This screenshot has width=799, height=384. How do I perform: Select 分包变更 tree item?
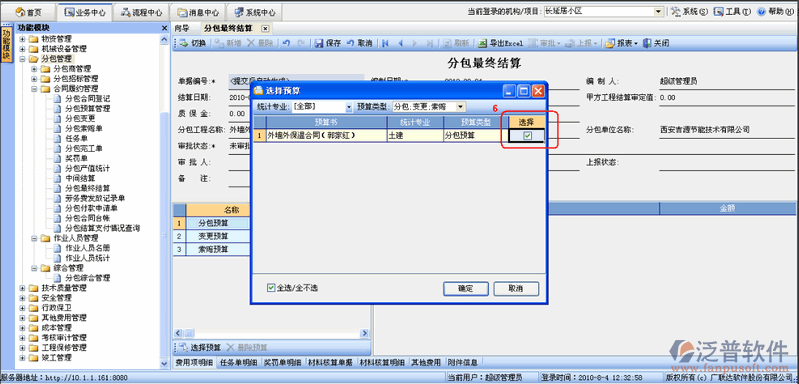pyautogui.click(x=81, y=119)
